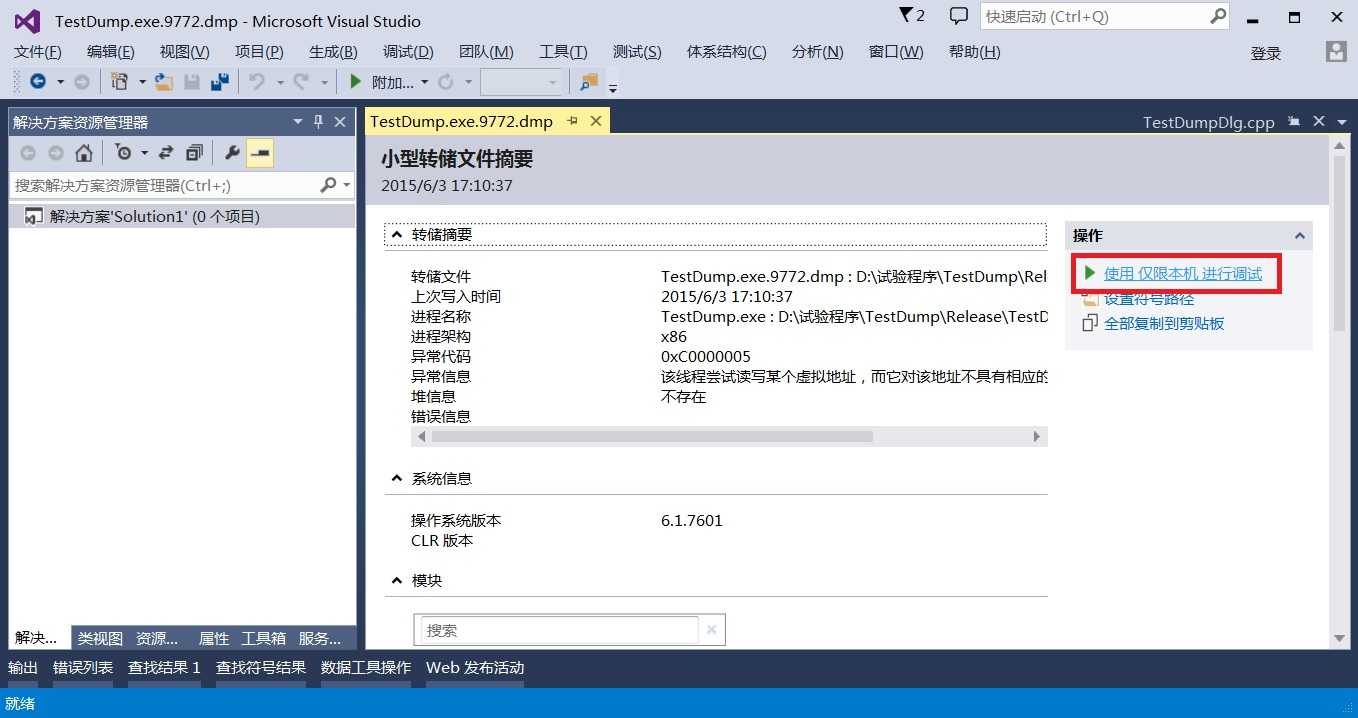Open the send feedback speech bubble icon

click(x=958, y=16)
